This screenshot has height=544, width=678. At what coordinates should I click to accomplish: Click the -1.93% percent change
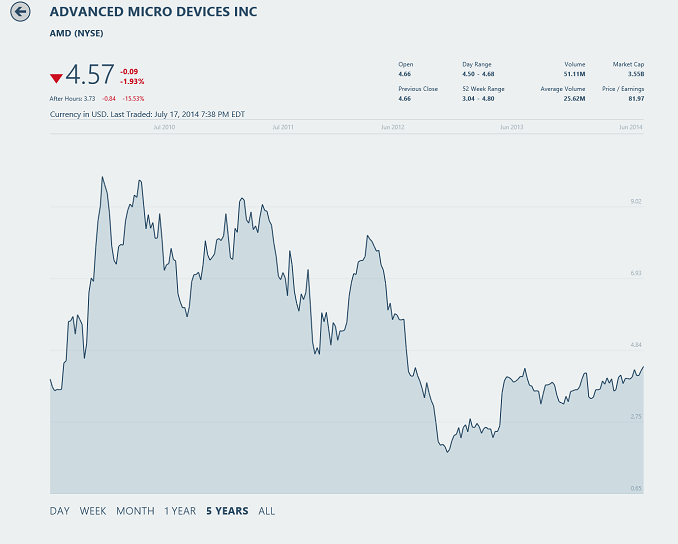132,82
